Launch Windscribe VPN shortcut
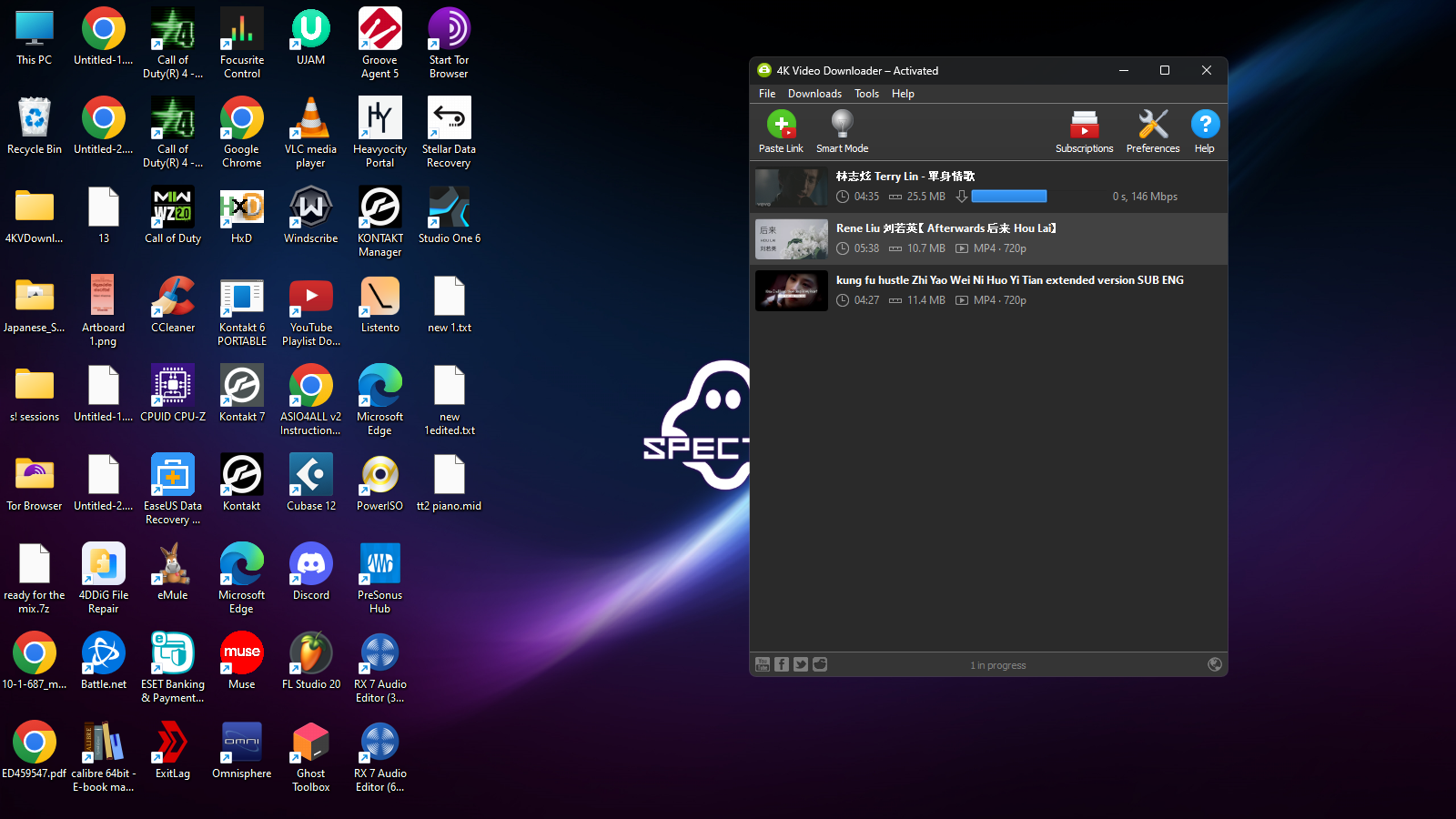Image resolution: width=1456 pixels, height=819 pixels. [311, 217]
